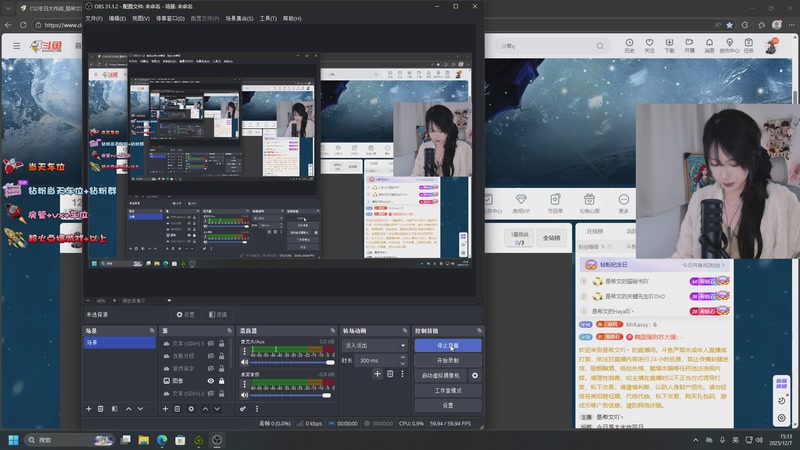Pop out the audio mixer dock icon
The width and height of the screenshot is (800, 450).
click(333, 331)
